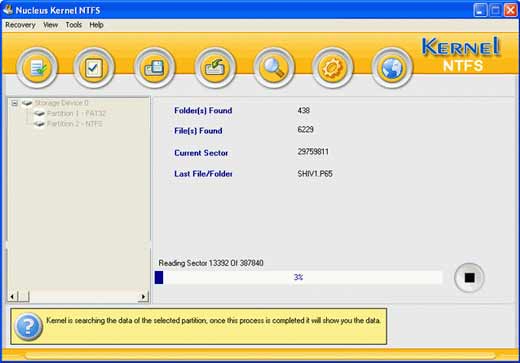Viewport: 520px width, 363px height.
Task: Open the gear settings icon
Action: (x=332, y=68)
